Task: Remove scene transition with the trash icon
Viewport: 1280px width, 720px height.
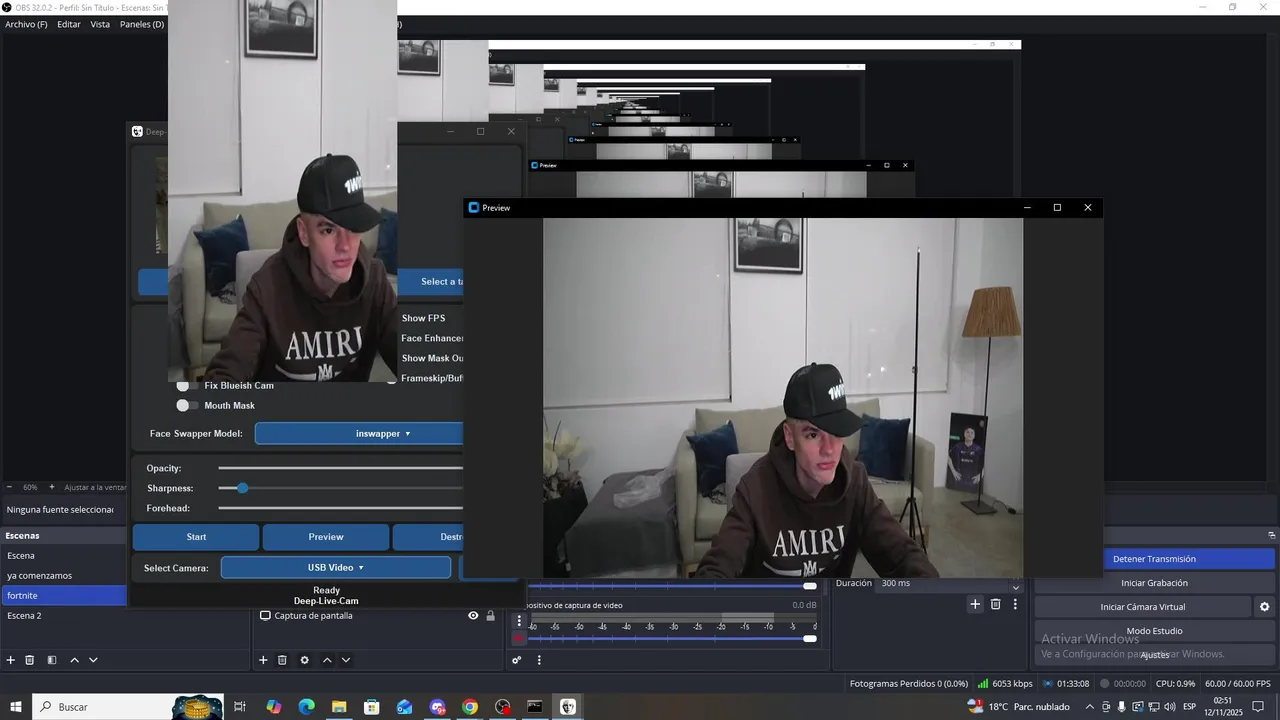Action: click(x=995, y=604)
